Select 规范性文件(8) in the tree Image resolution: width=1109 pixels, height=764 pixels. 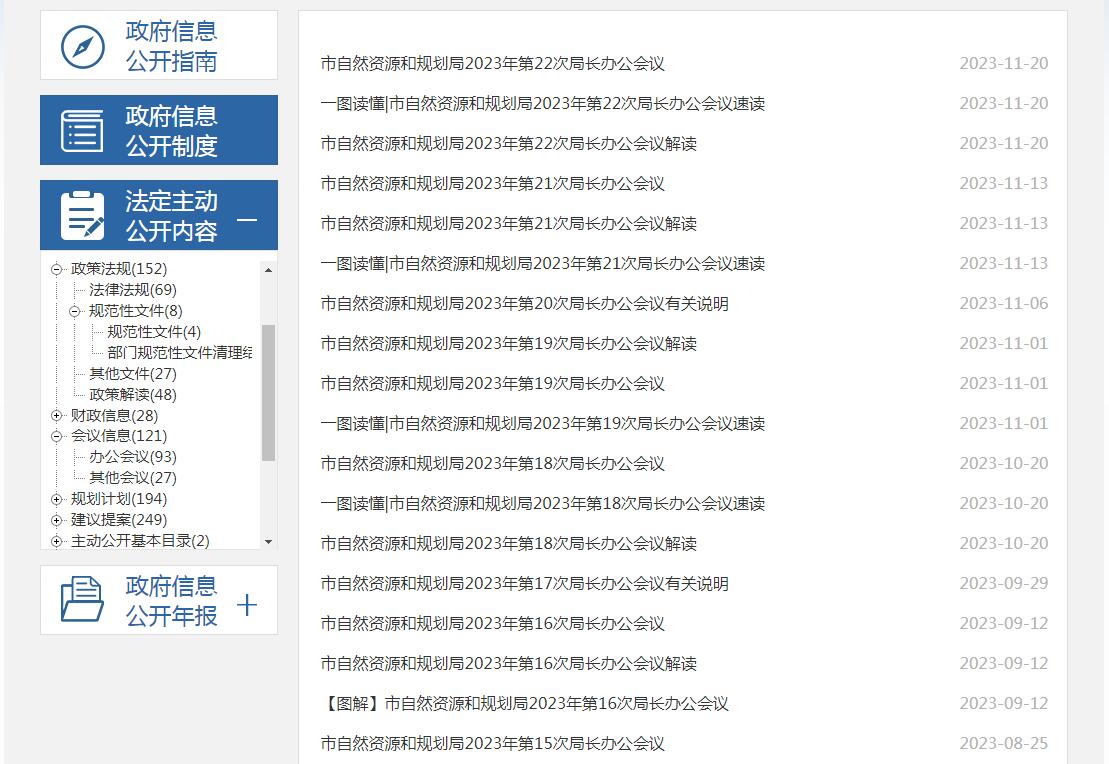click(x=136, y=311)
